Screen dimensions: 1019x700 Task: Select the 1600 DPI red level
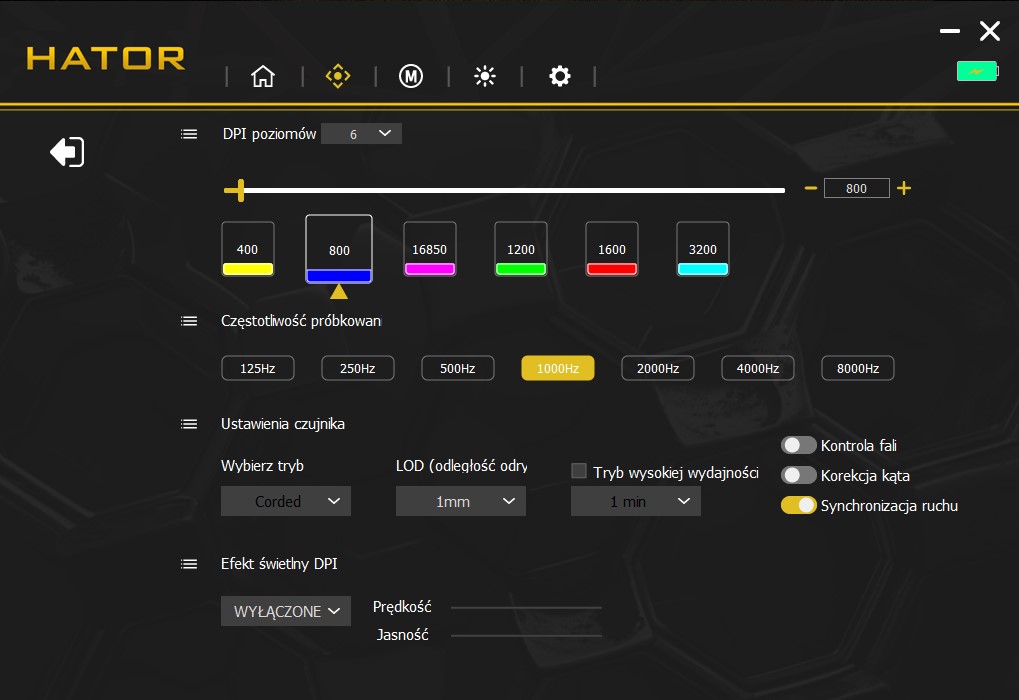(x=611, y=250)
